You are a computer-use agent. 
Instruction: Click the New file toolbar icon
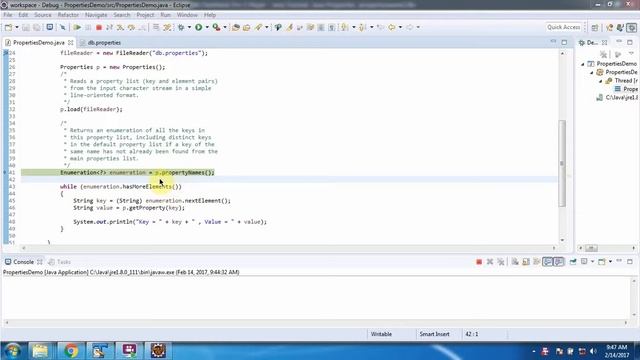(8, 27)
